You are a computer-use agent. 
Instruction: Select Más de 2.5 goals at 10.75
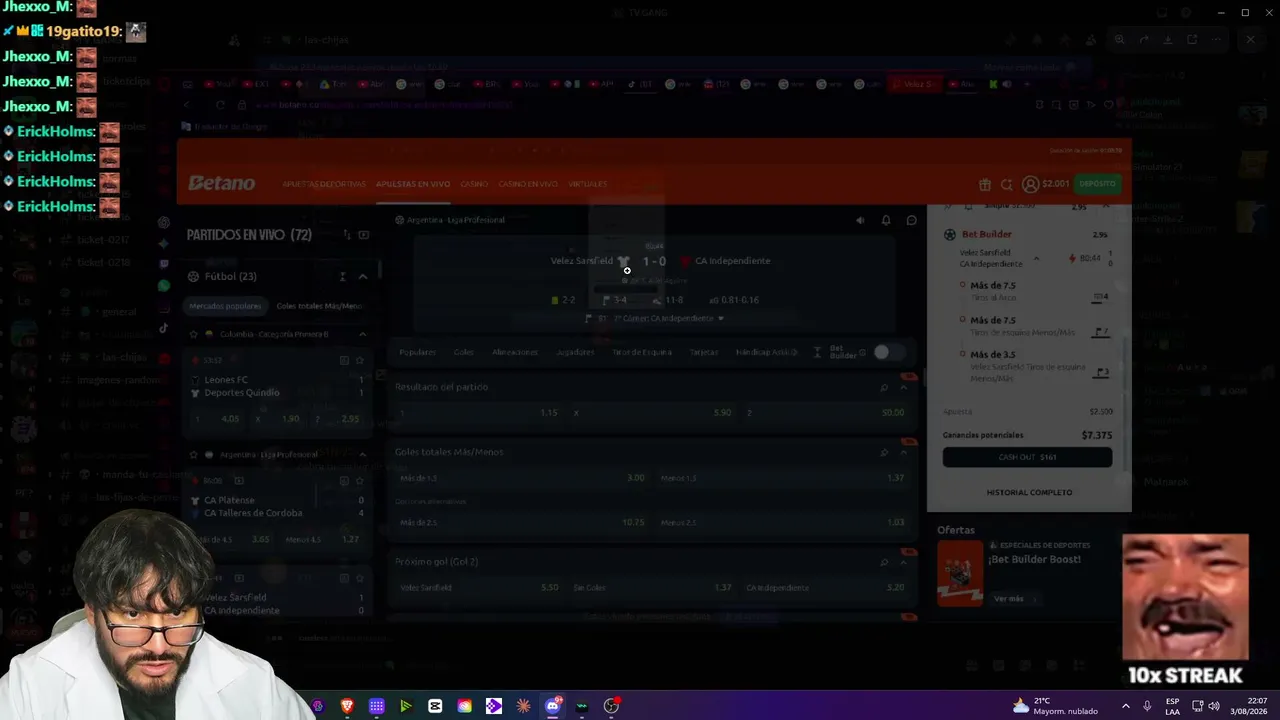coord(522,522)
